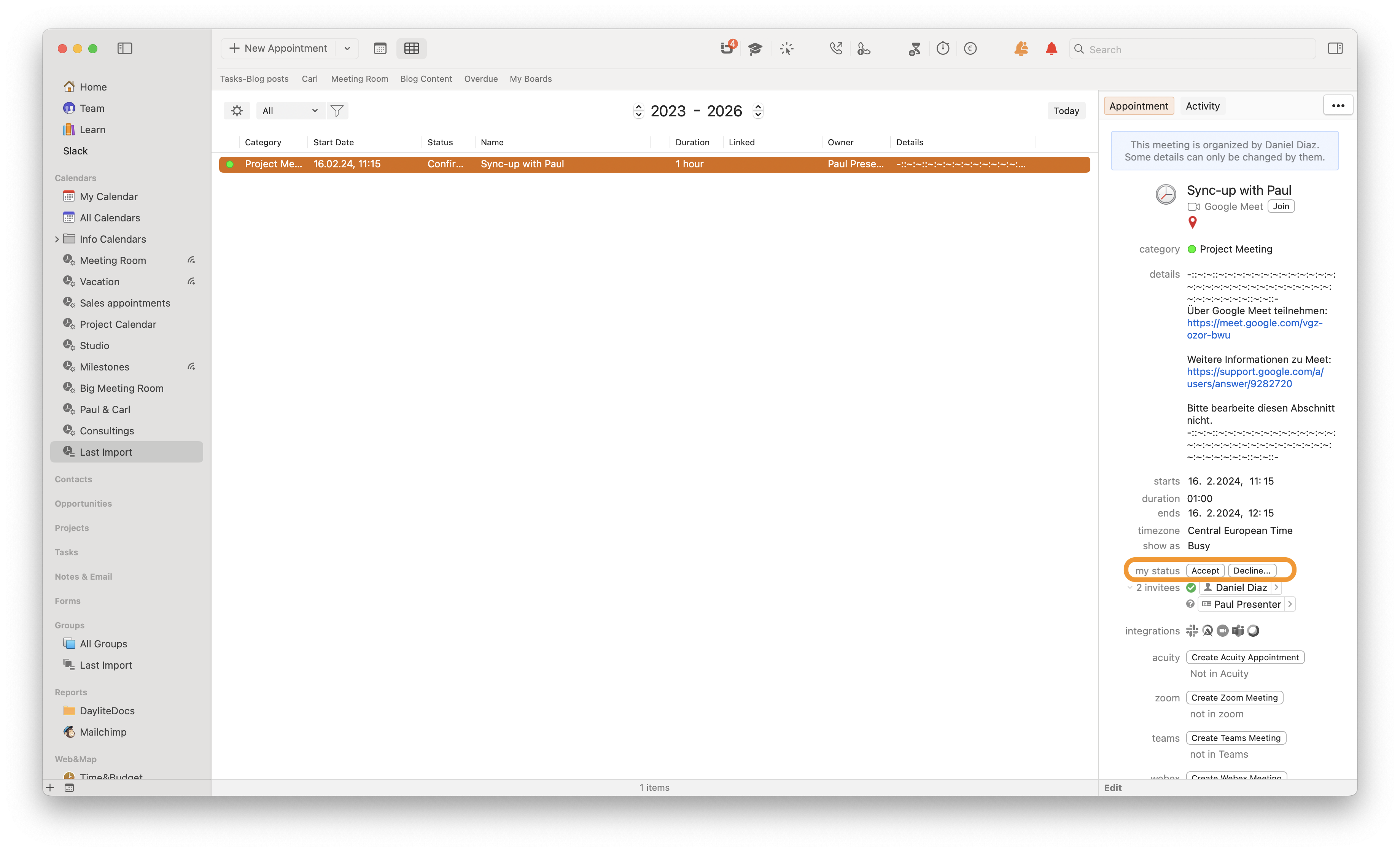Open the New Appointment dropdown arrow

(347, 48)
